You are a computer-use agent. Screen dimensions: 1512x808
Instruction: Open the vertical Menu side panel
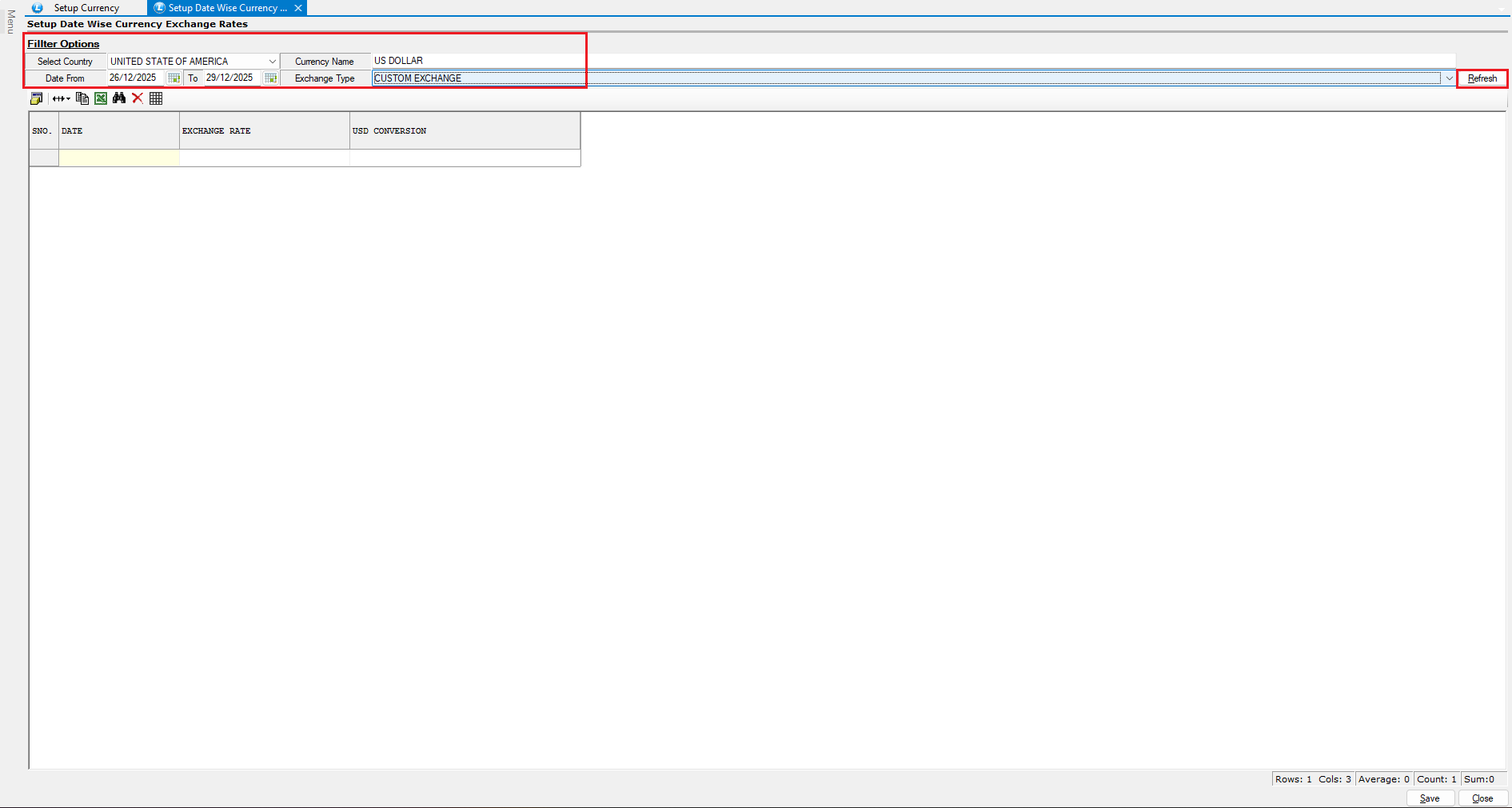tap(10, 22)
